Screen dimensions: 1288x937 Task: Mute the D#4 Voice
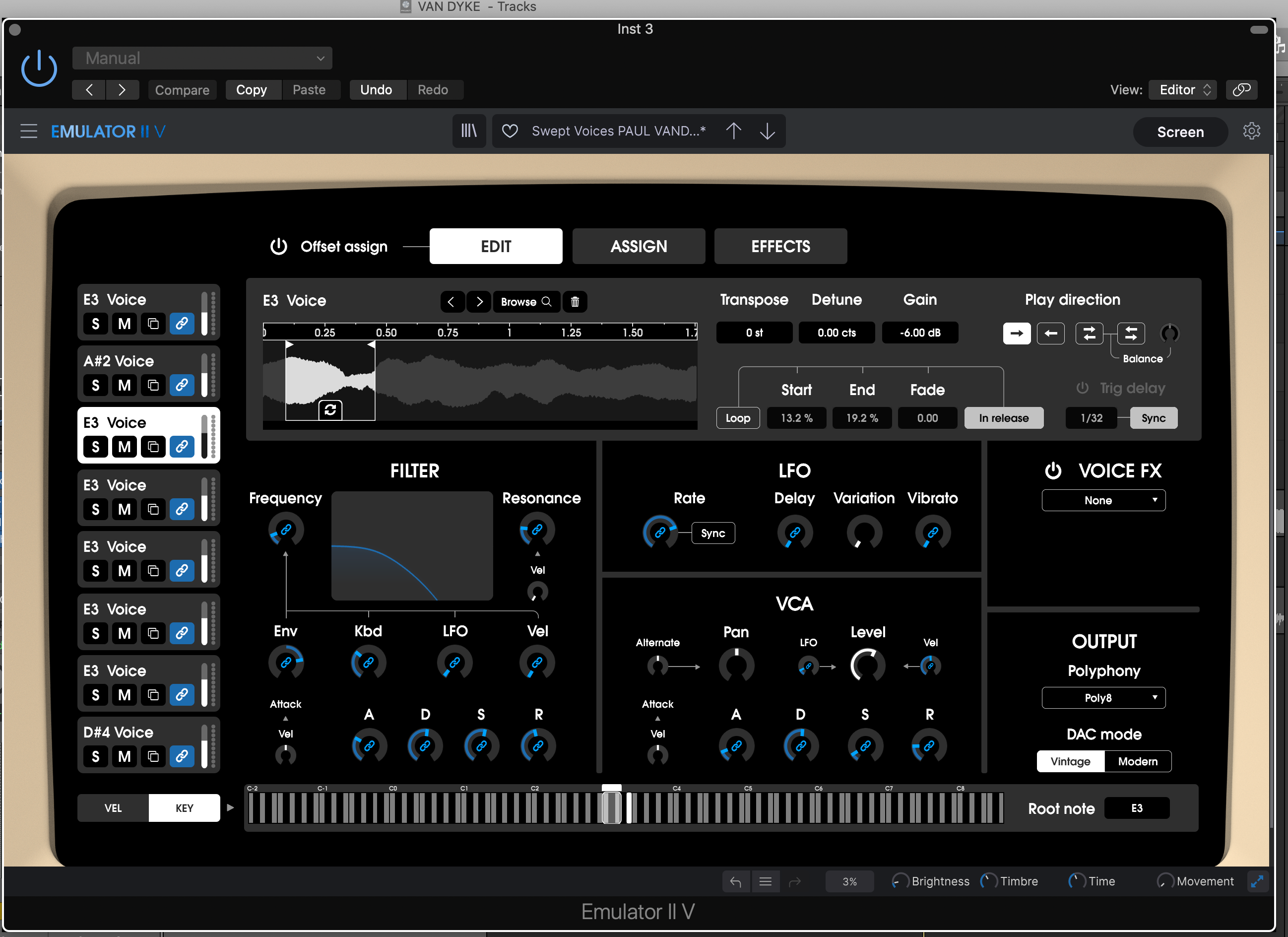click(x=125, y=756)
